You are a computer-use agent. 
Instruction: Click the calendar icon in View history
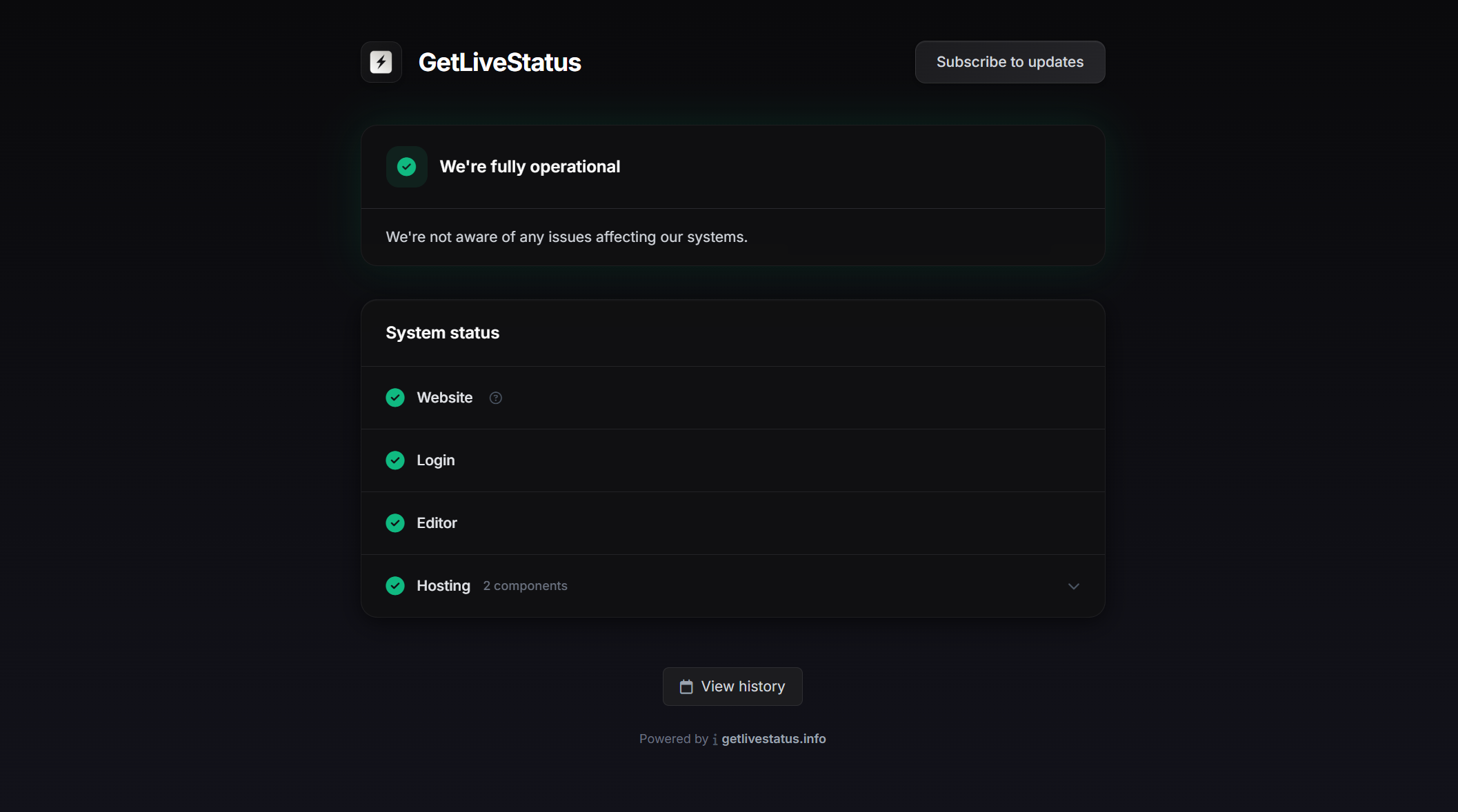[x=686, y=687]
